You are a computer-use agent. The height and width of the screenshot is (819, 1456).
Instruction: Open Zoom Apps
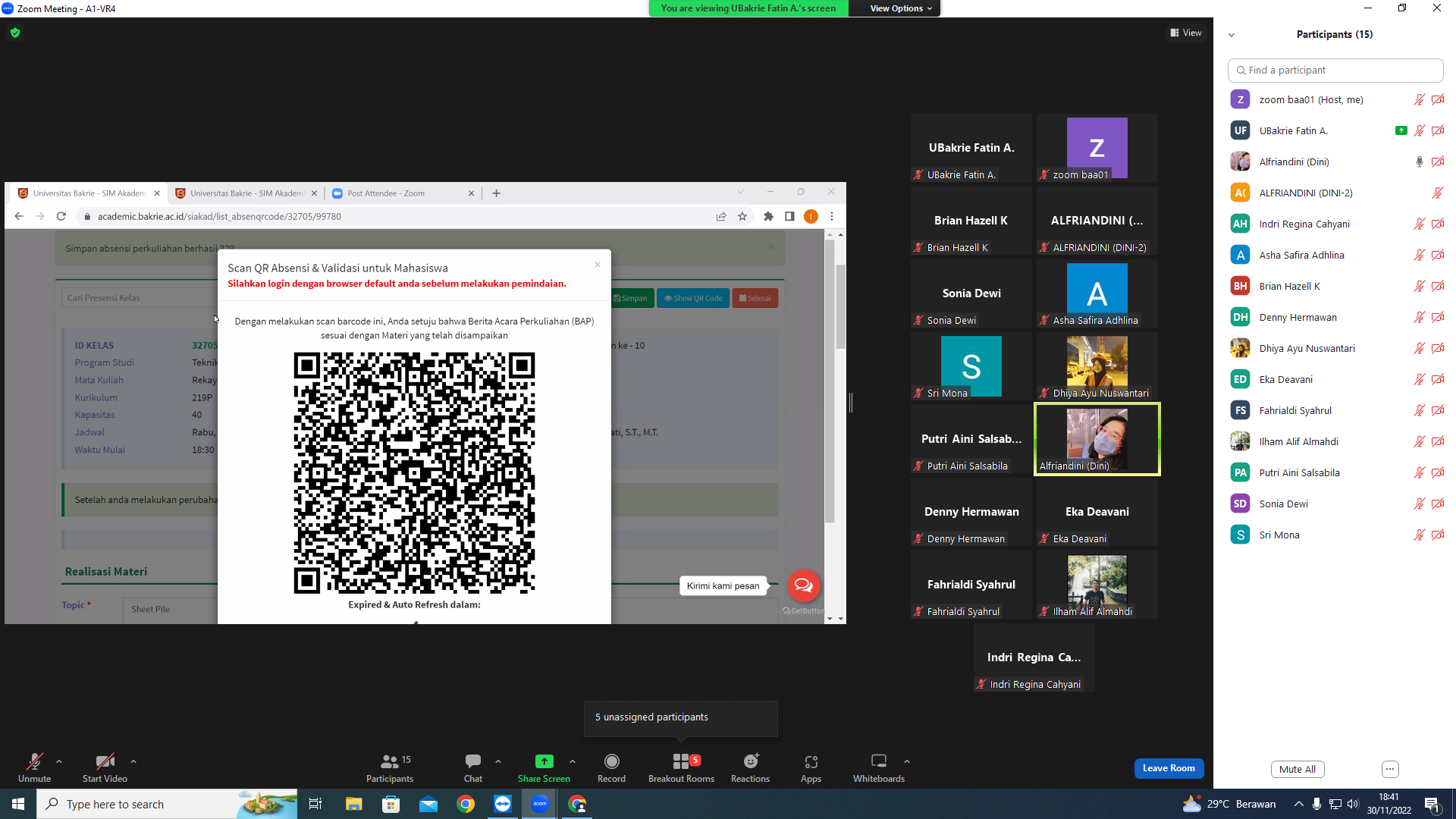click(x=811, y=767)
